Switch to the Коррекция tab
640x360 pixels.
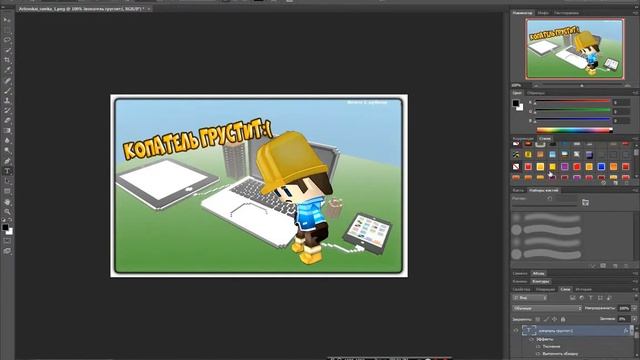[523, 139]
